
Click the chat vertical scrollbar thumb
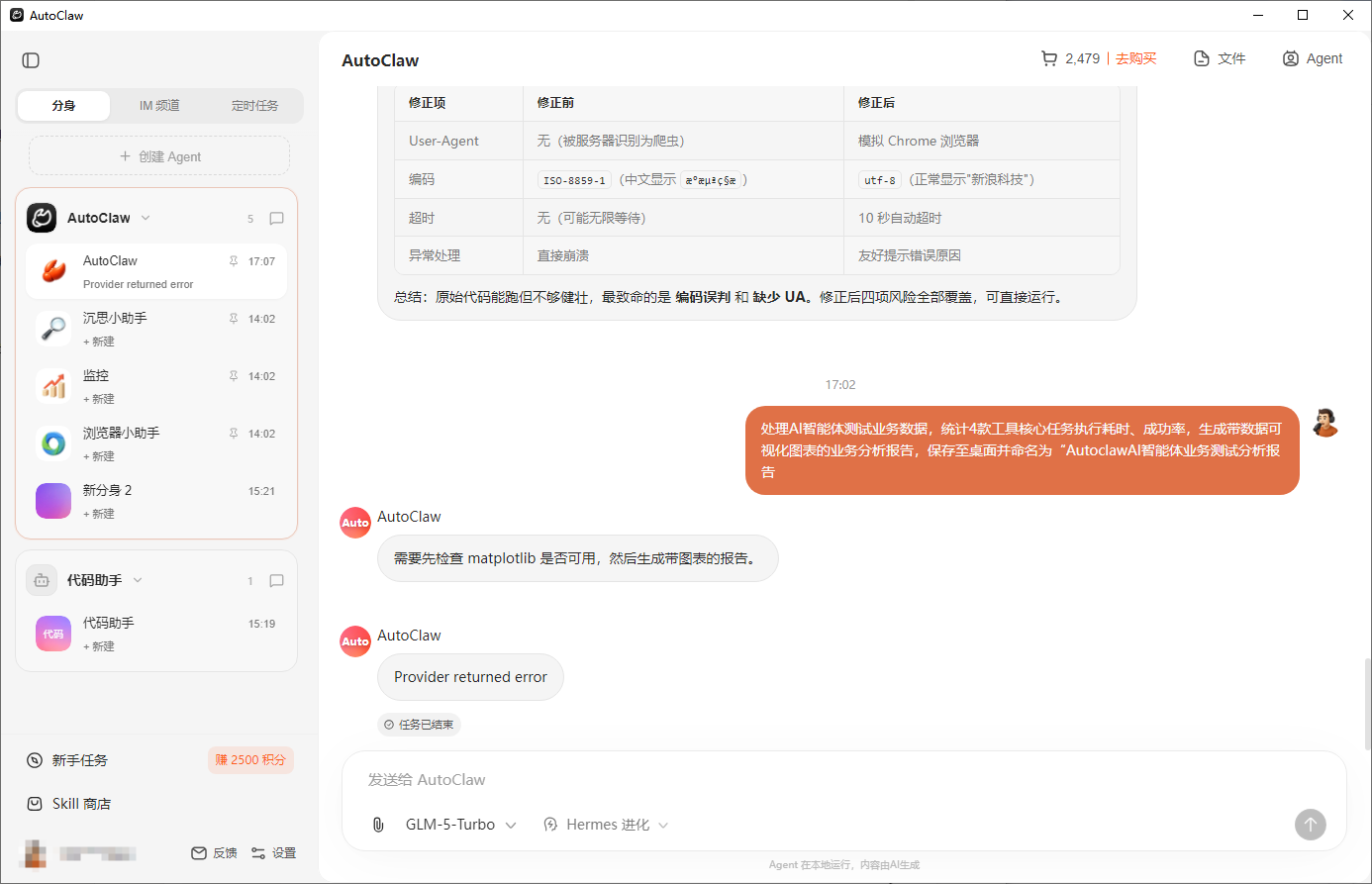click(x=1368, y=703)
